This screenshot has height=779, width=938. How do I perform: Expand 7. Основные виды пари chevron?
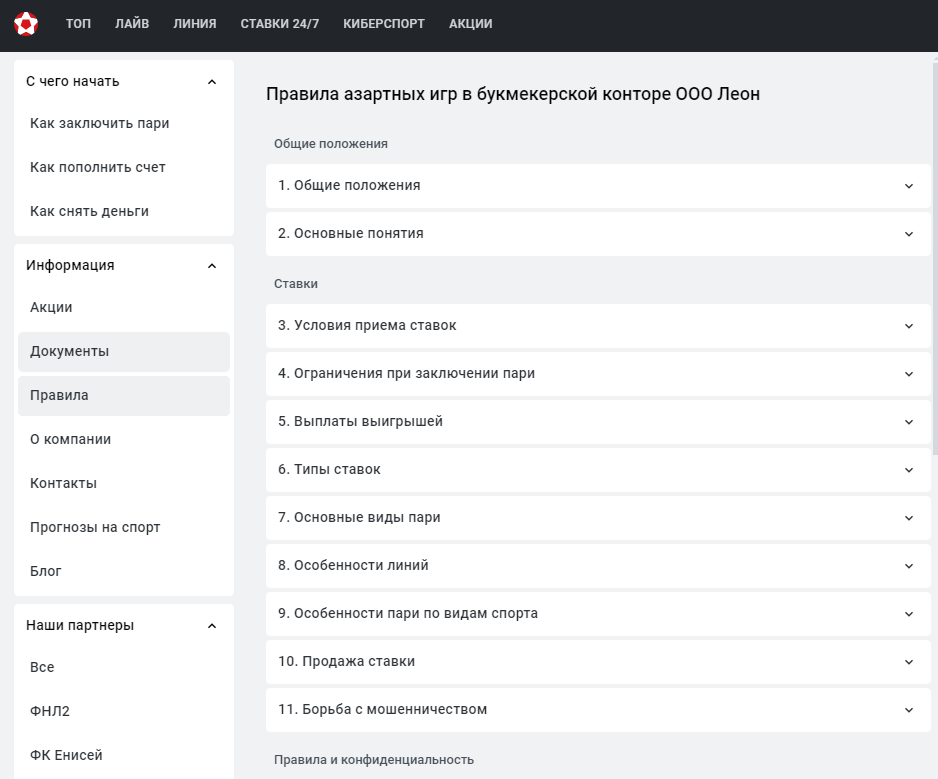(x=909, y=518)
